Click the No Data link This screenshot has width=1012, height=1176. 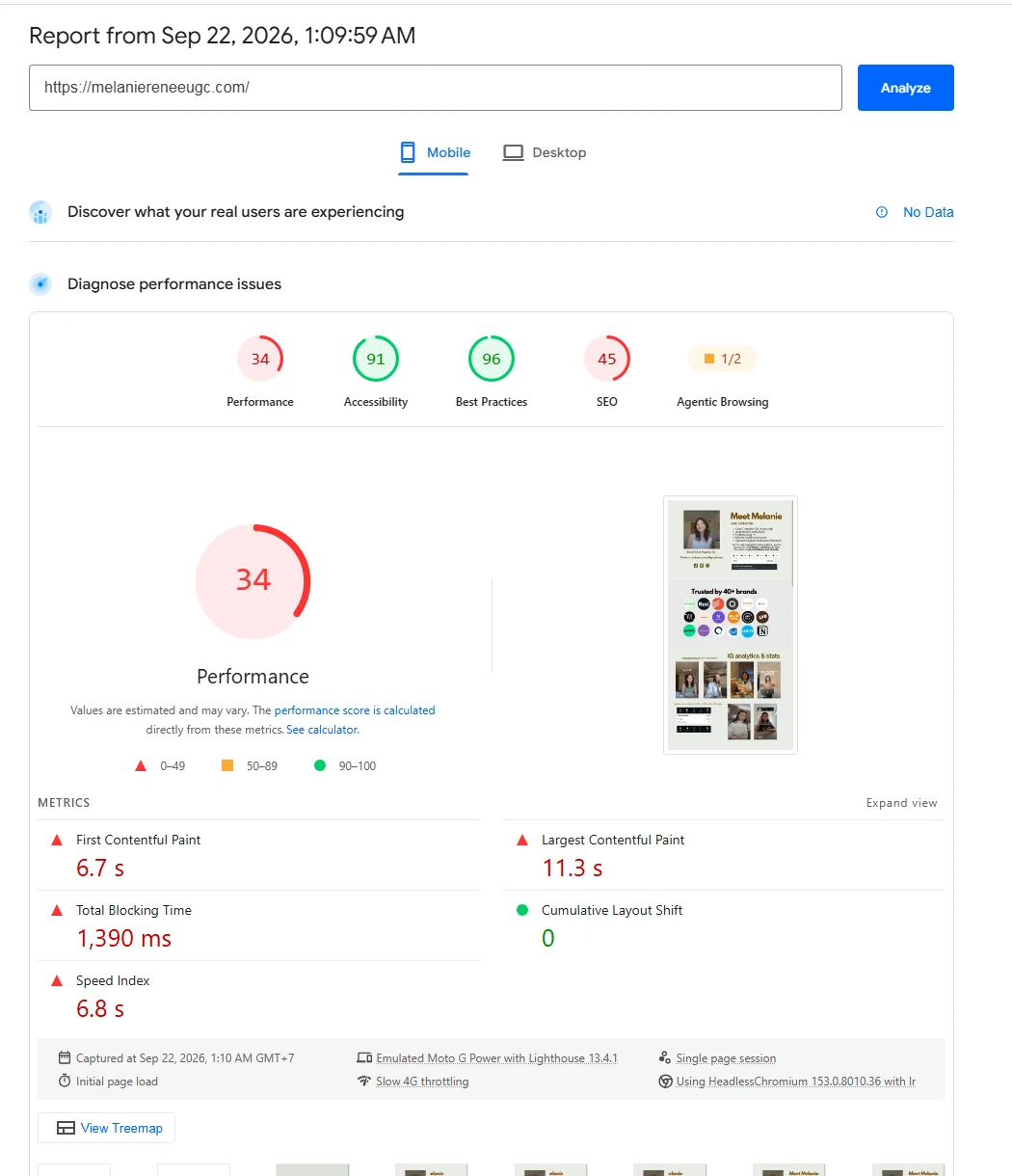(x=928, y=212)
